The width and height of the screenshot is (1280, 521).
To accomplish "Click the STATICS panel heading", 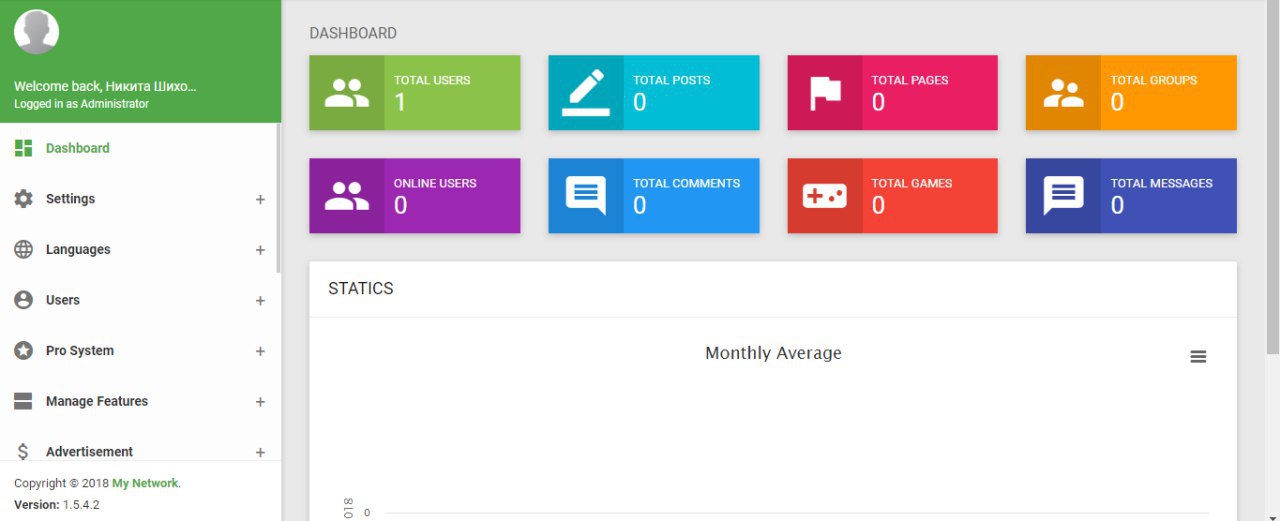I will tap(361, 288).
